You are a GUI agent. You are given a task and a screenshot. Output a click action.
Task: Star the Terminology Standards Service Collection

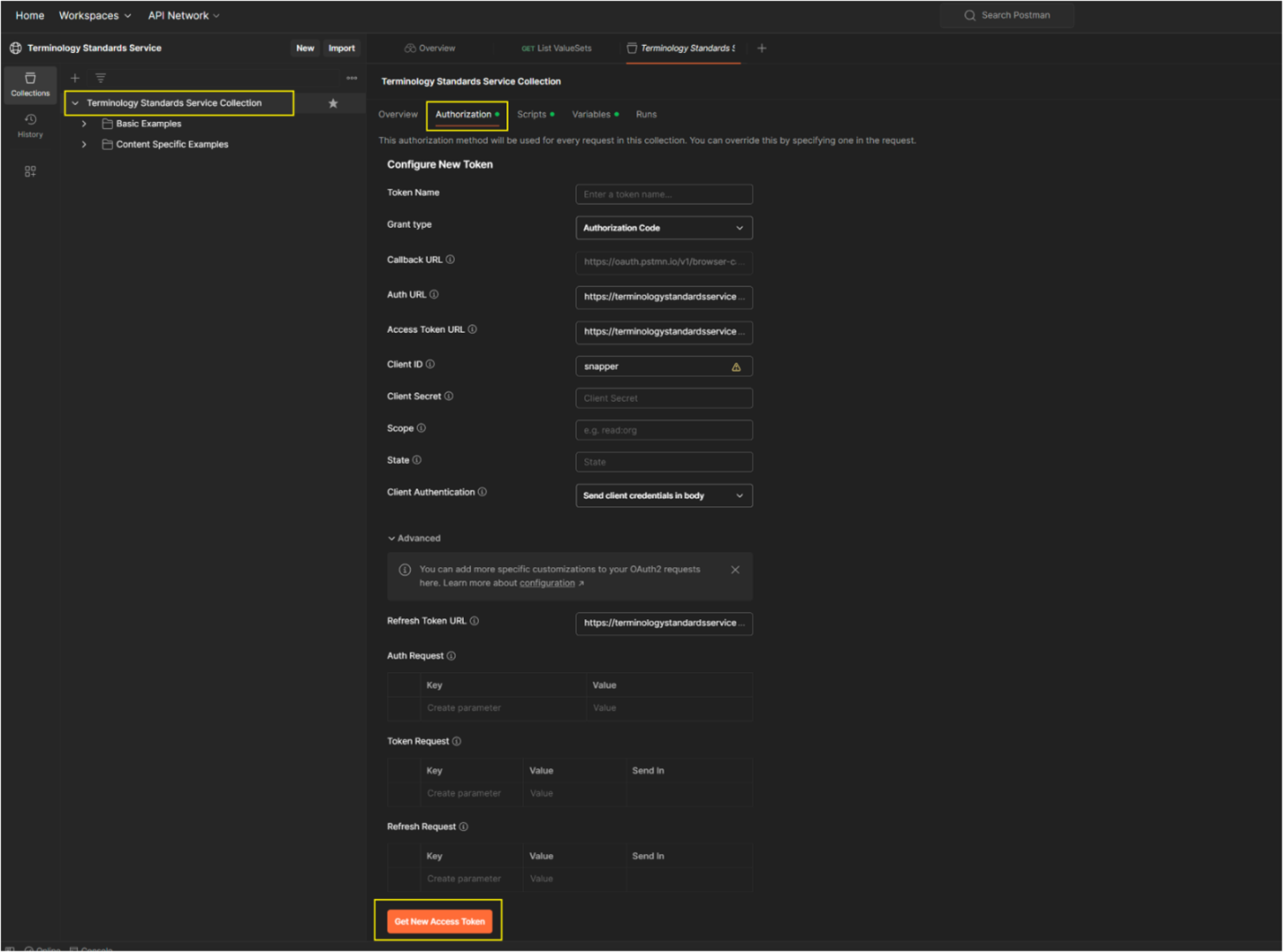click(x=333, y=103)
